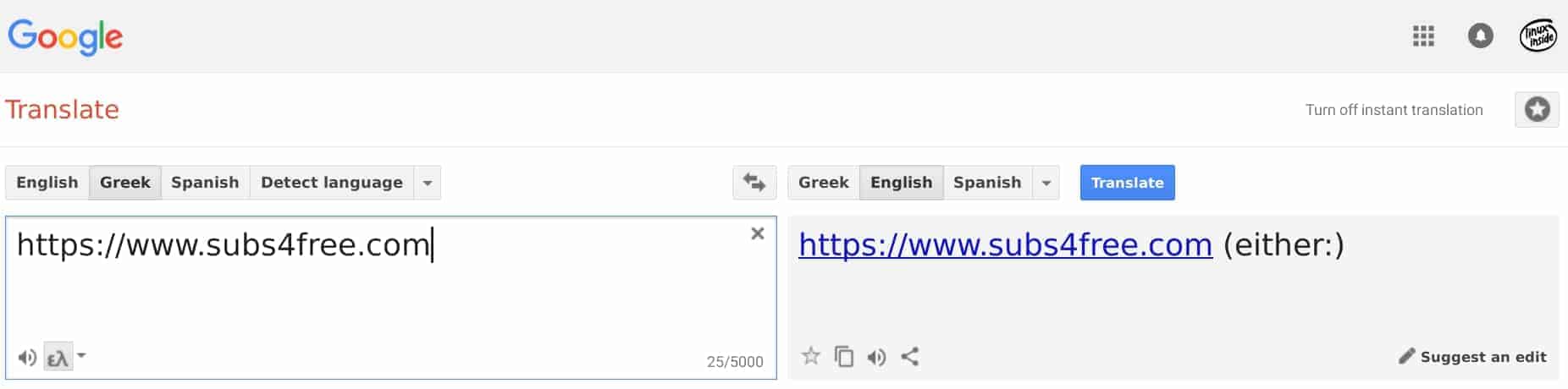Select Detect language as the source
The height and width of the screenshot is (389, 1568).
point(332,183)
